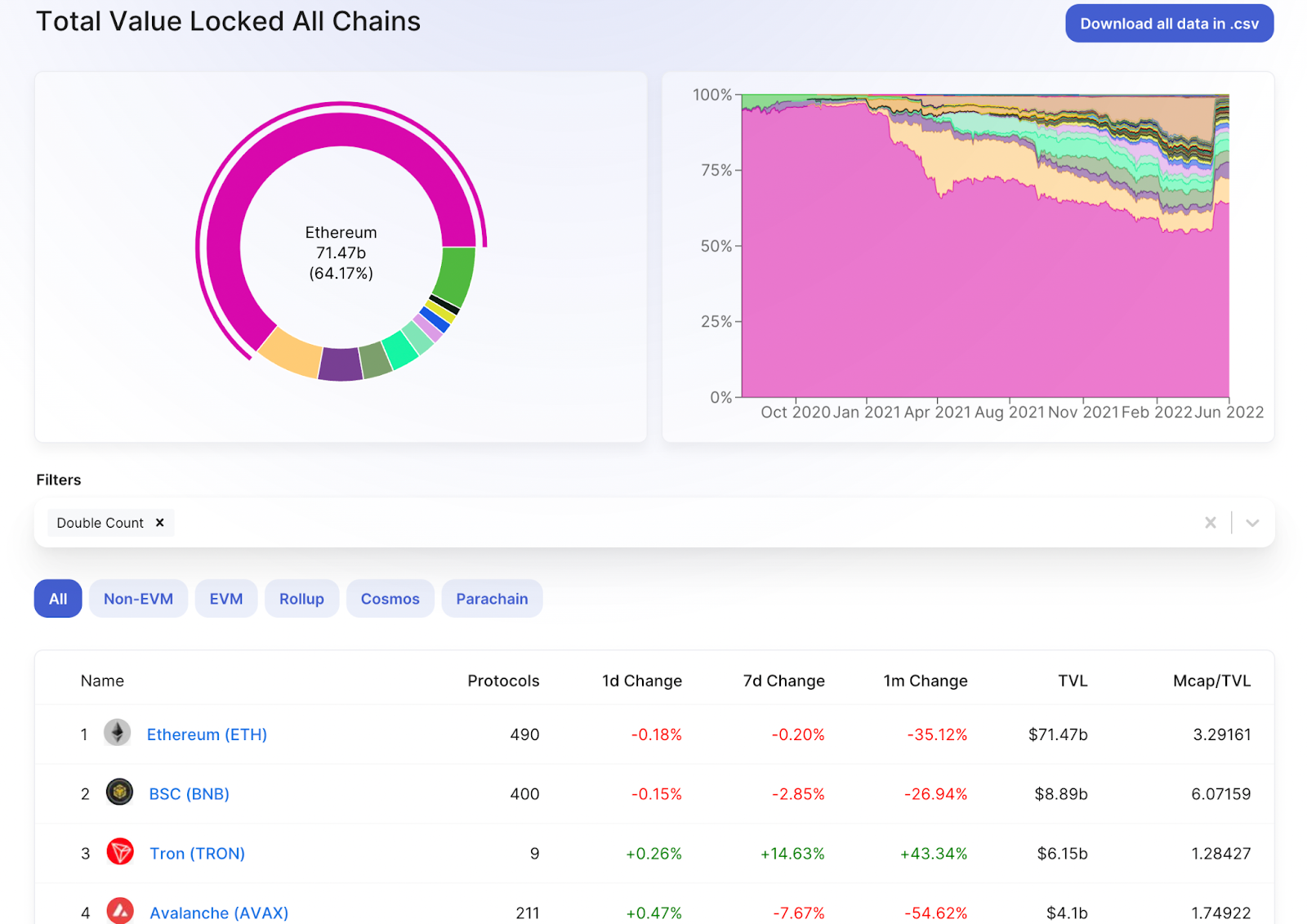Sort by the 1d Change header

641,681
